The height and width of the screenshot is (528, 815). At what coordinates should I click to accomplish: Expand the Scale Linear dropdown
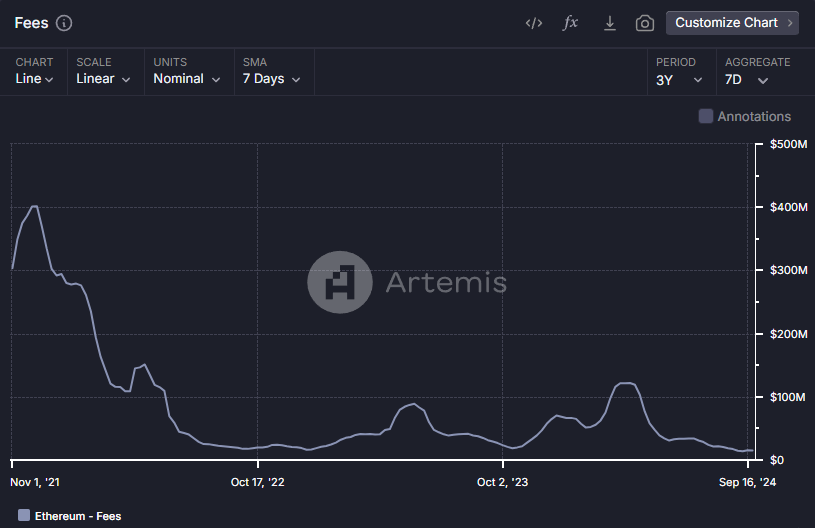104,79
